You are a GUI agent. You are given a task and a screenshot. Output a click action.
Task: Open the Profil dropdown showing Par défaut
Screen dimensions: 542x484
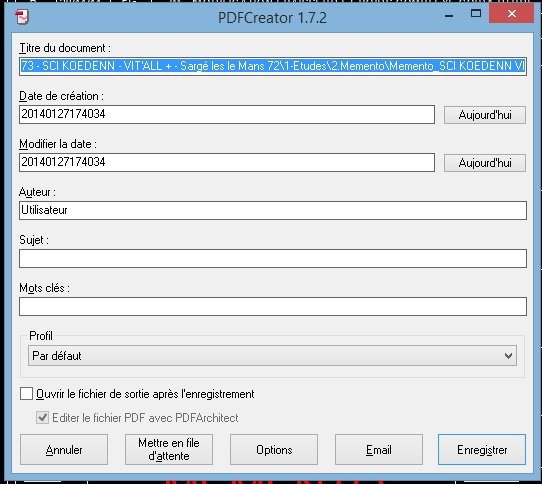272,355
